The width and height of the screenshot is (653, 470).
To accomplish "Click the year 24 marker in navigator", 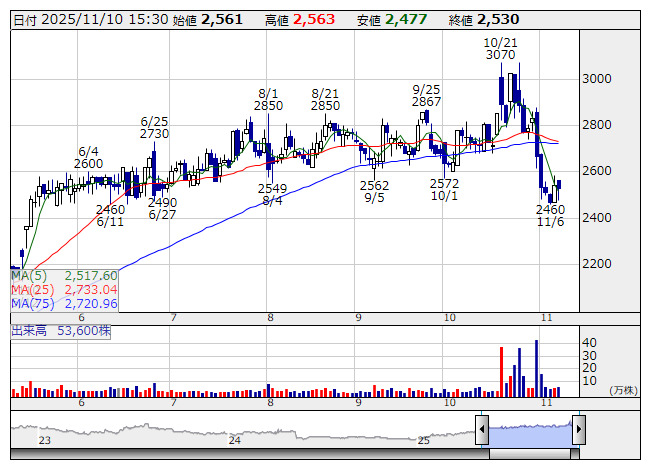I will (x=234, y=440).
